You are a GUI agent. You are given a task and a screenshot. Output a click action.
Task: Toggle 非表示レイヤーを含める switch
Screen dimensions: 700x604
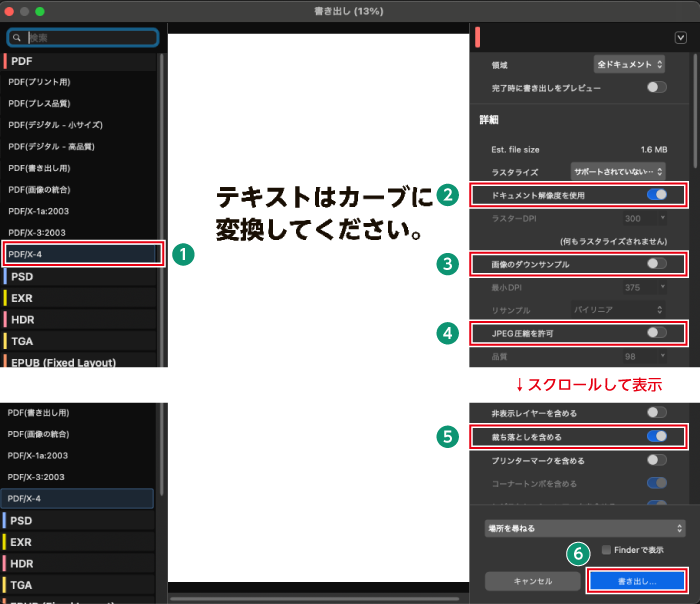pyautogui.click(x=656, y=412)
